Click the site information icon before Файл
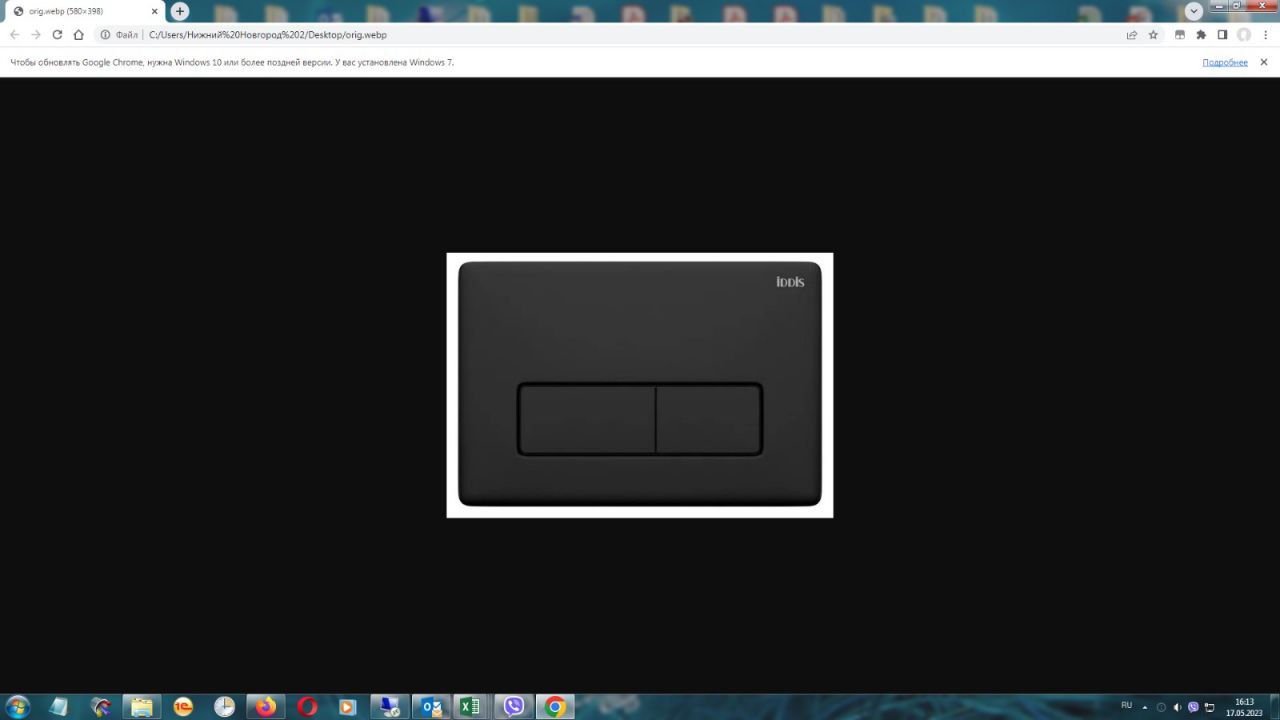 [105, 35]
